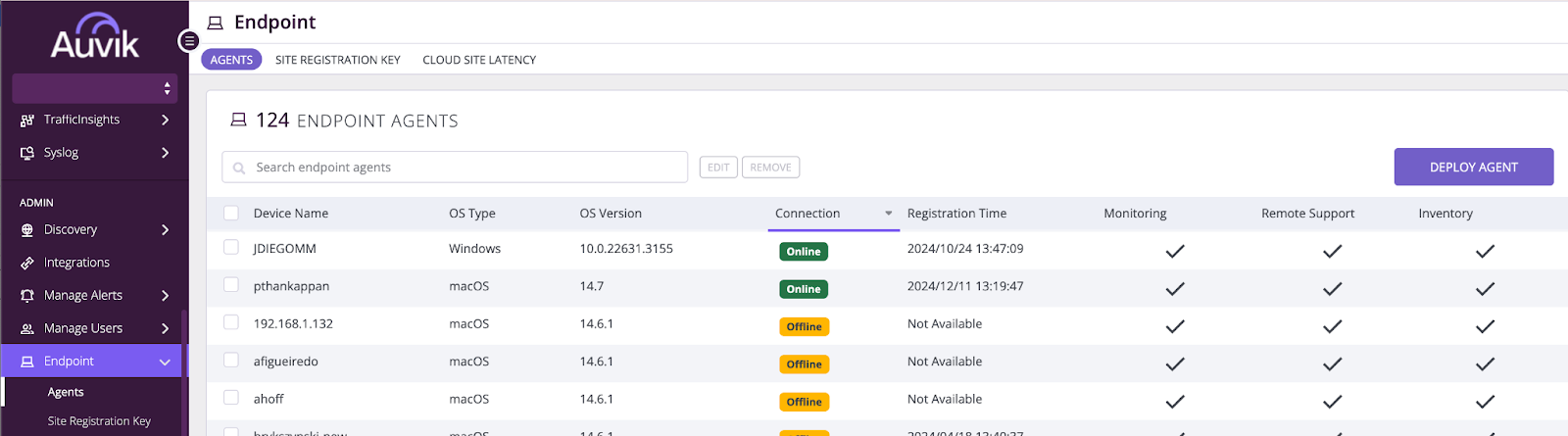Viewport: 1568px width, 436px height.
Task: Click Offline status badge for afigueiredo
Action: click(805, 364)
